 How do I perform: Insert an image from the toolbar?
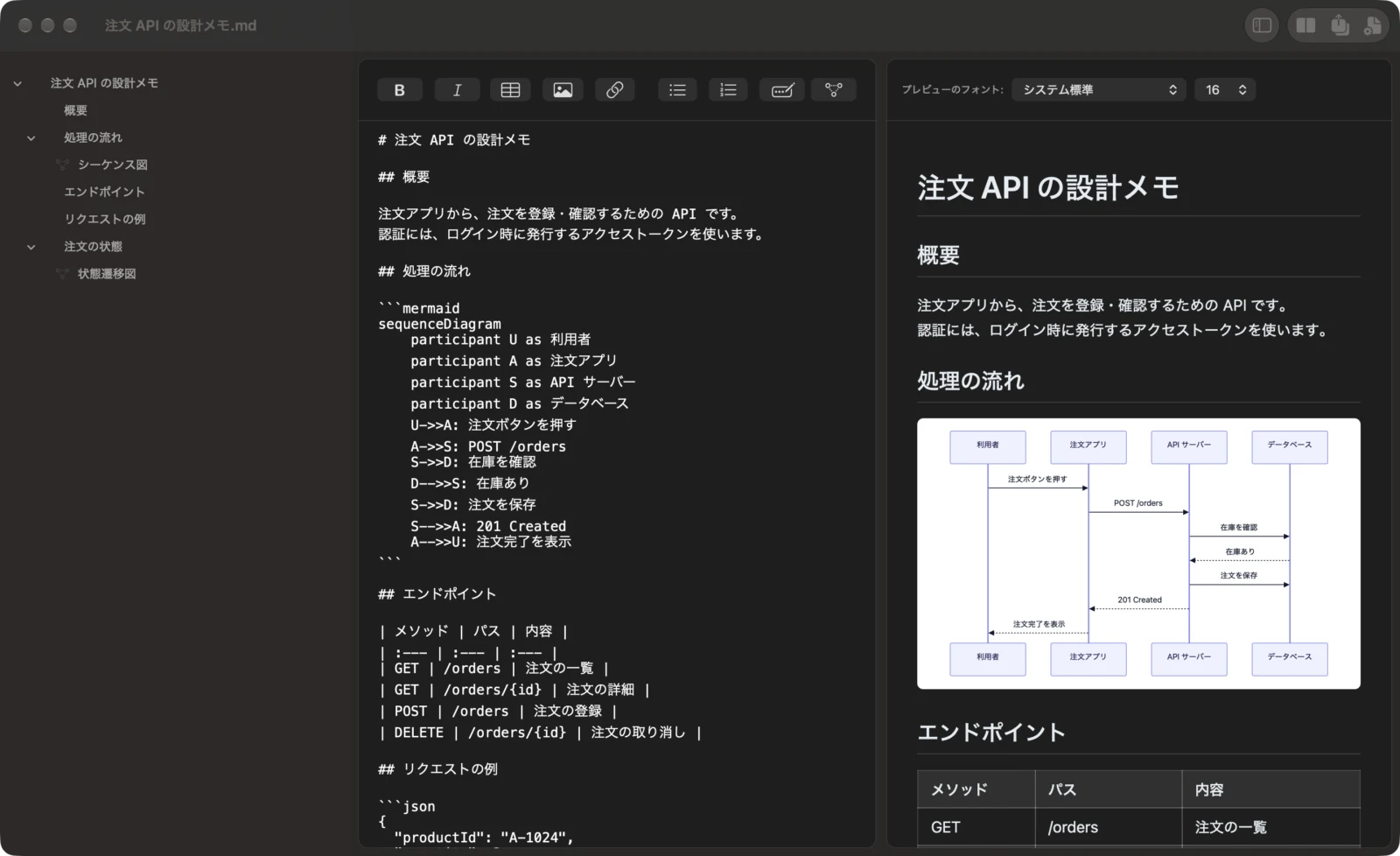click(563, 90)
